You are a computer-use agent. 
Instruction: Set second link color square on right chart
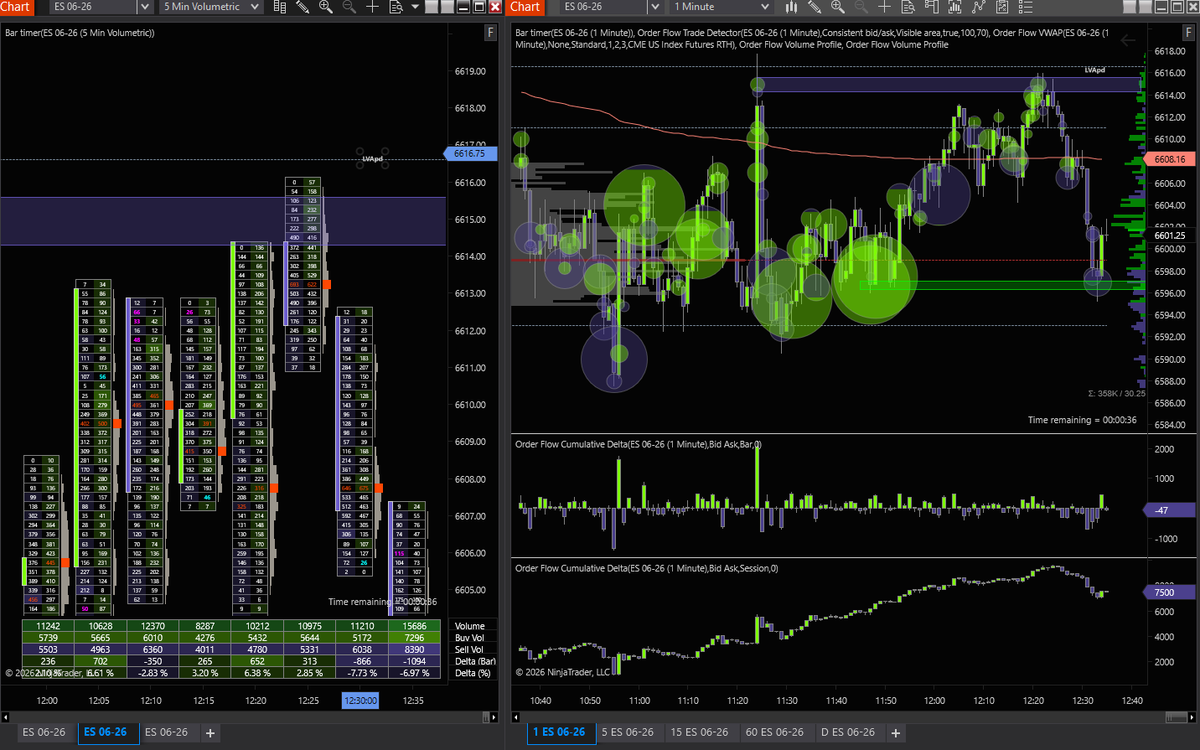coord(1146,6)
